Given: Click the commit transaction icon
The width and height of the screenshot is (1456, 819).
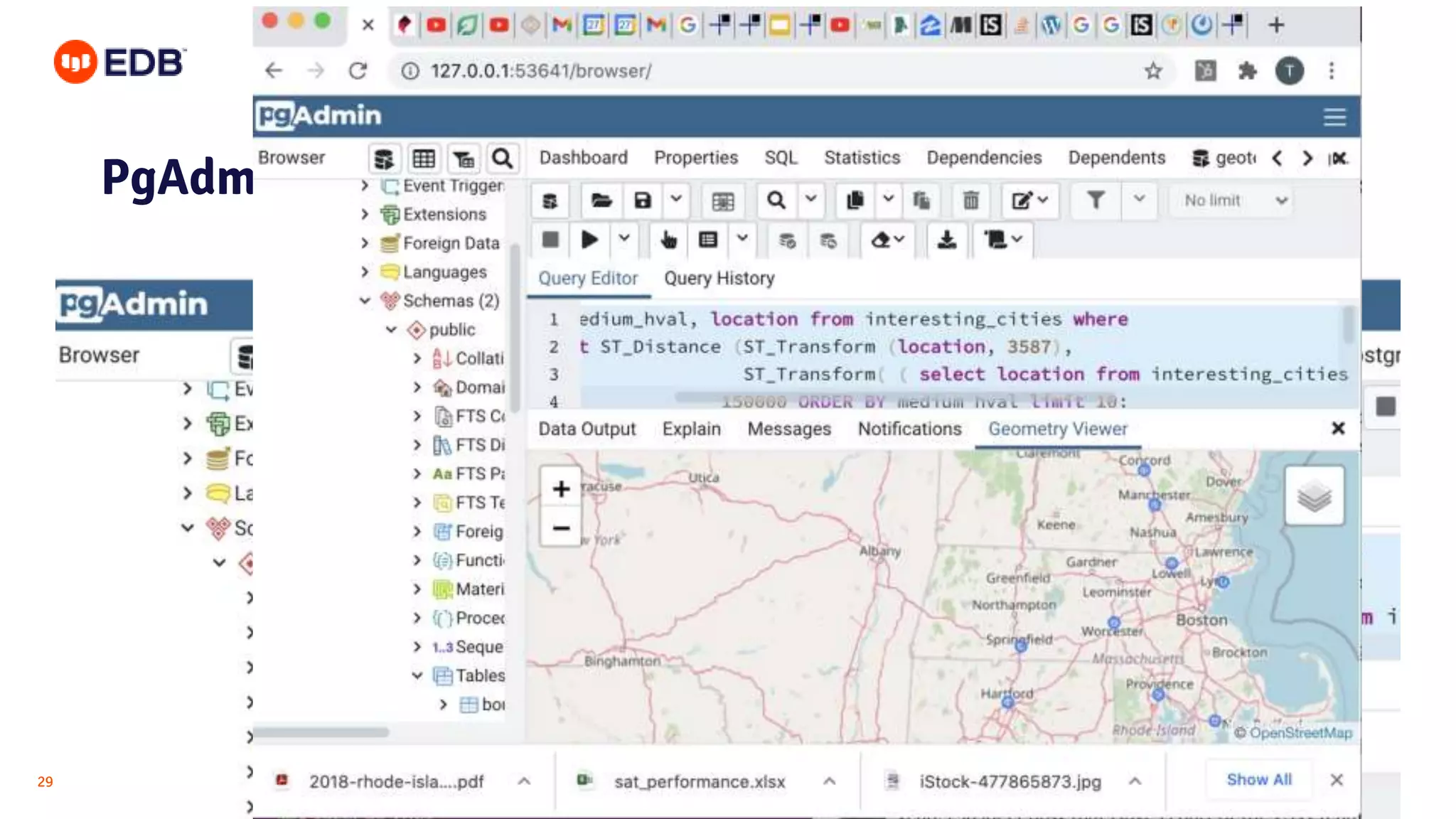Looking at the screenshot, I should [x=787, y=240].
